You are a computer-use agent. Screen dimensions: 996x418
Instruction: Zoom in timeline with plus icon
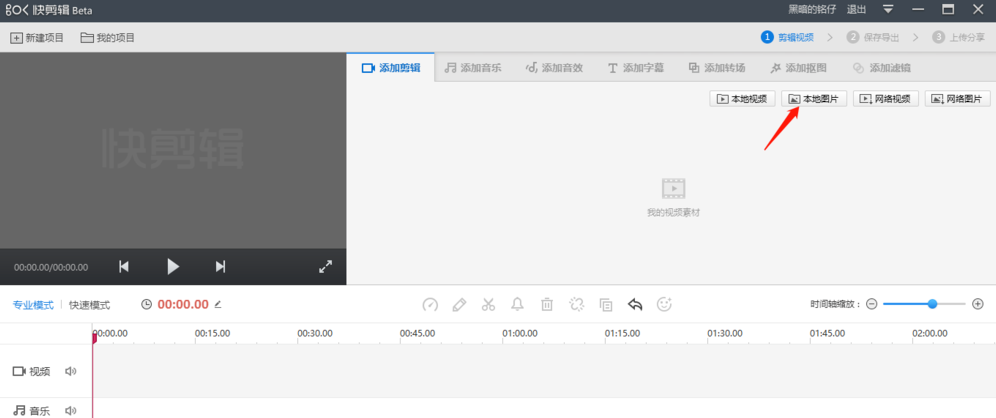coord(978,304)
